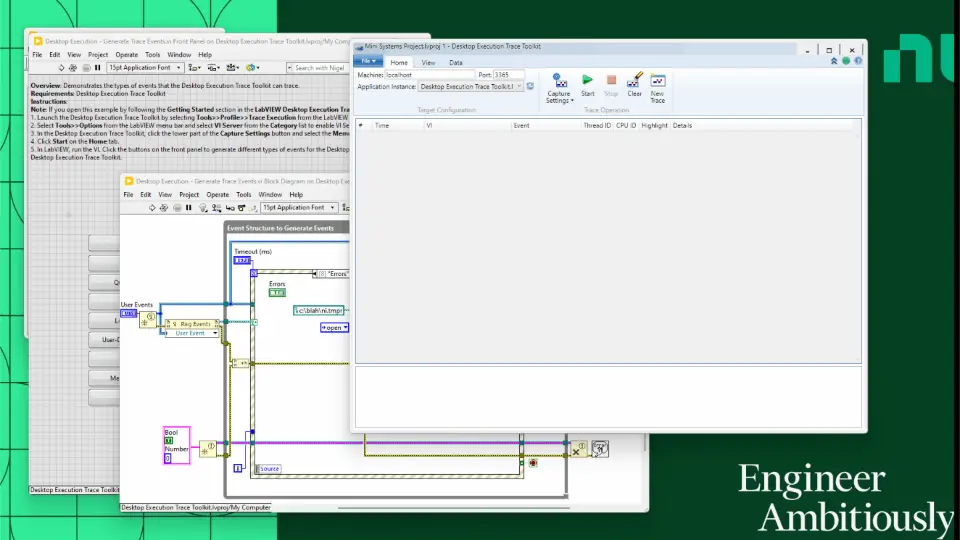Screen dimensions: 960x540
Task: Click Run arrow in Block Diagram toolbar
Action: click(152, 208)
